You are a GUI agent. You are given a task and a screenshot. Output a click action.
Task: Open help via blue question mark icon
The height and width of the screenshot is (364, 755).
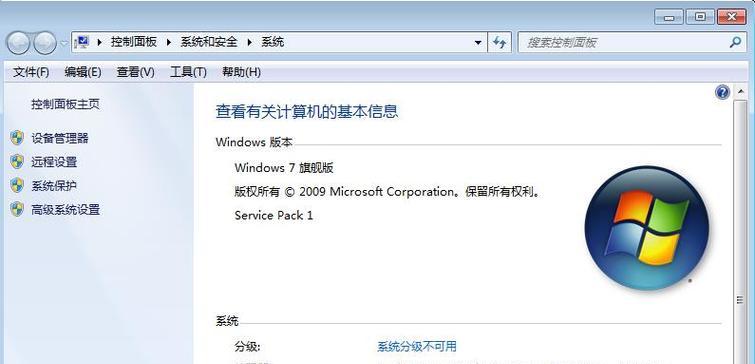722,92
